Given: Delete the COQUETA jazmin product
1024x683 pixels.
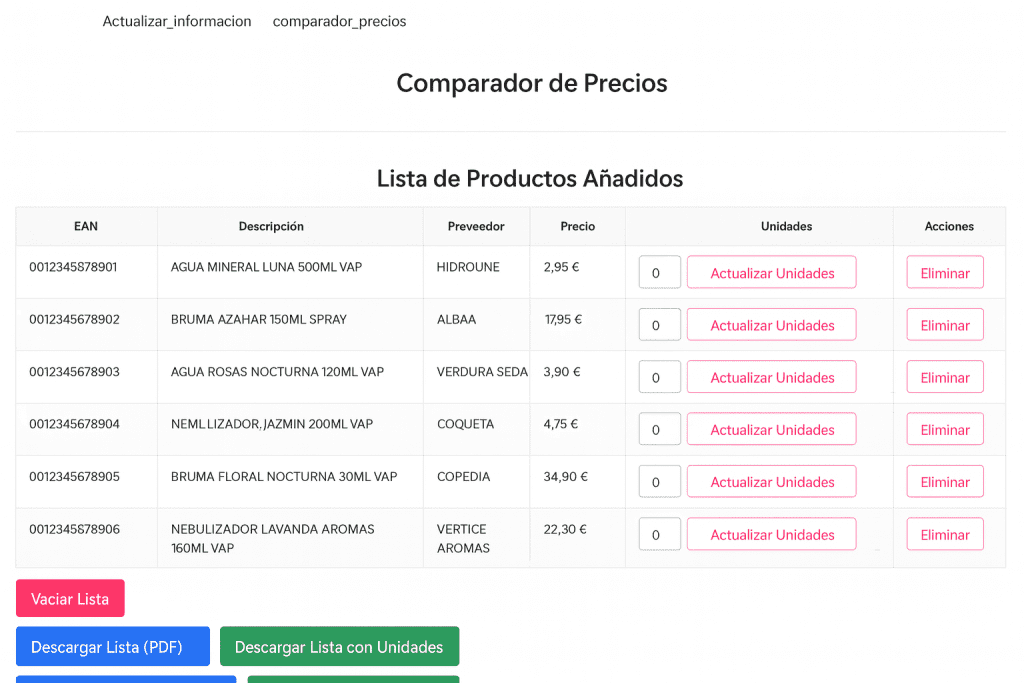Looking at the screenshot, I should 944,430.
